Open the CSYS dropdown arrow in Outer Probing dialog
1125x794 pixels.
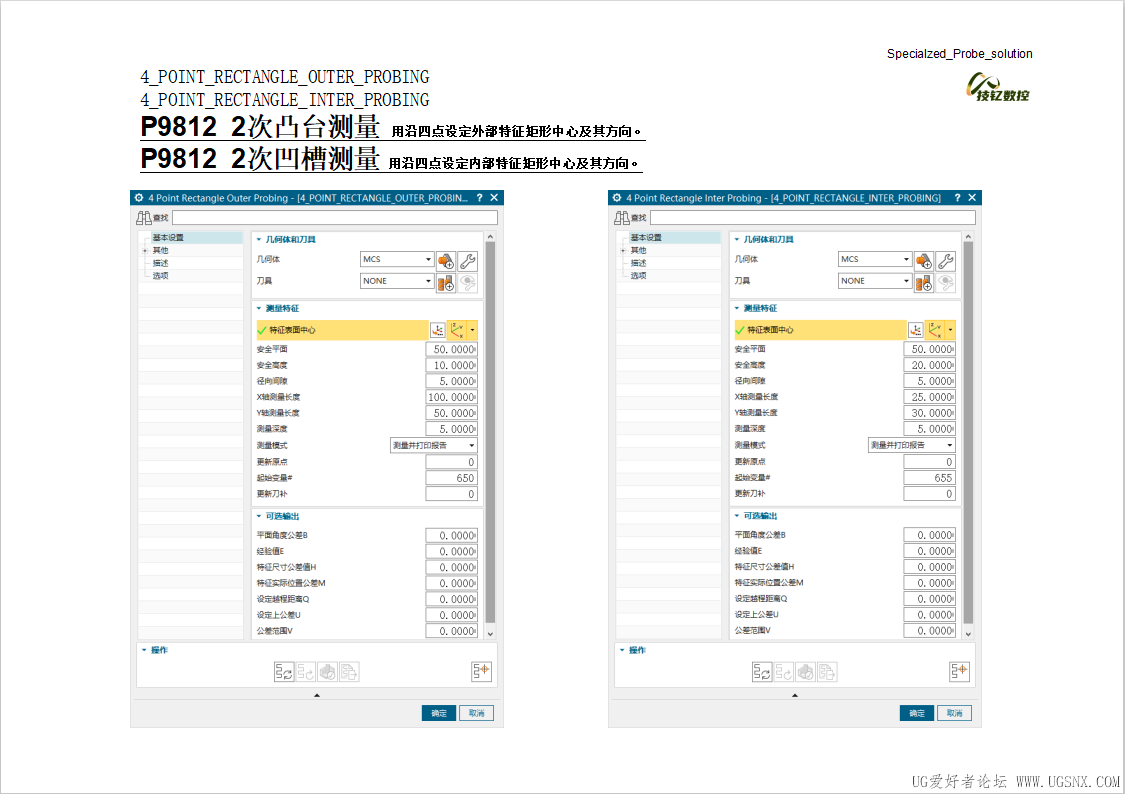[x=472, y=330]
